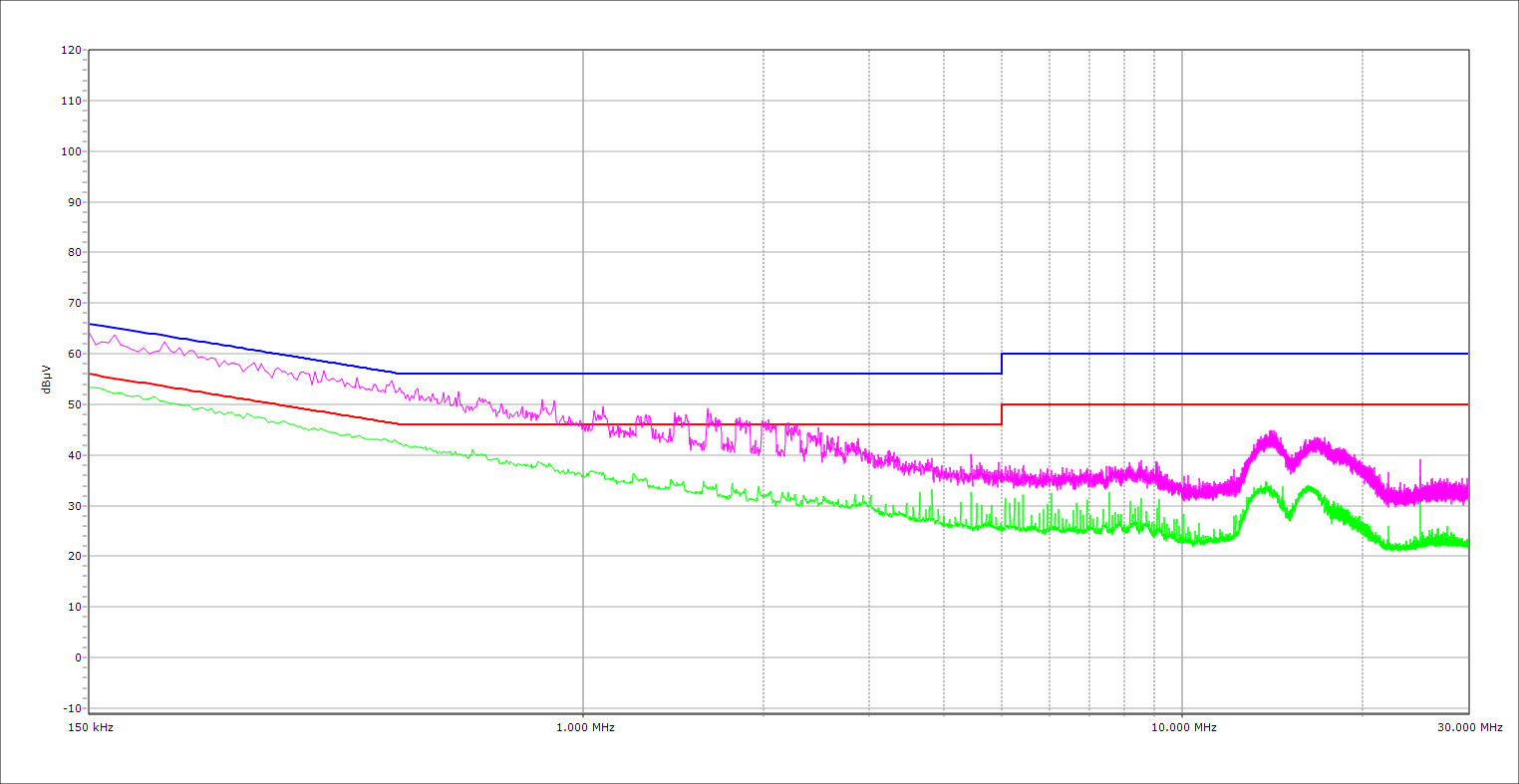Screen dimensions: 1519x784
Task: Click the dBµV y-axis unit label
Action: point(47,379)
